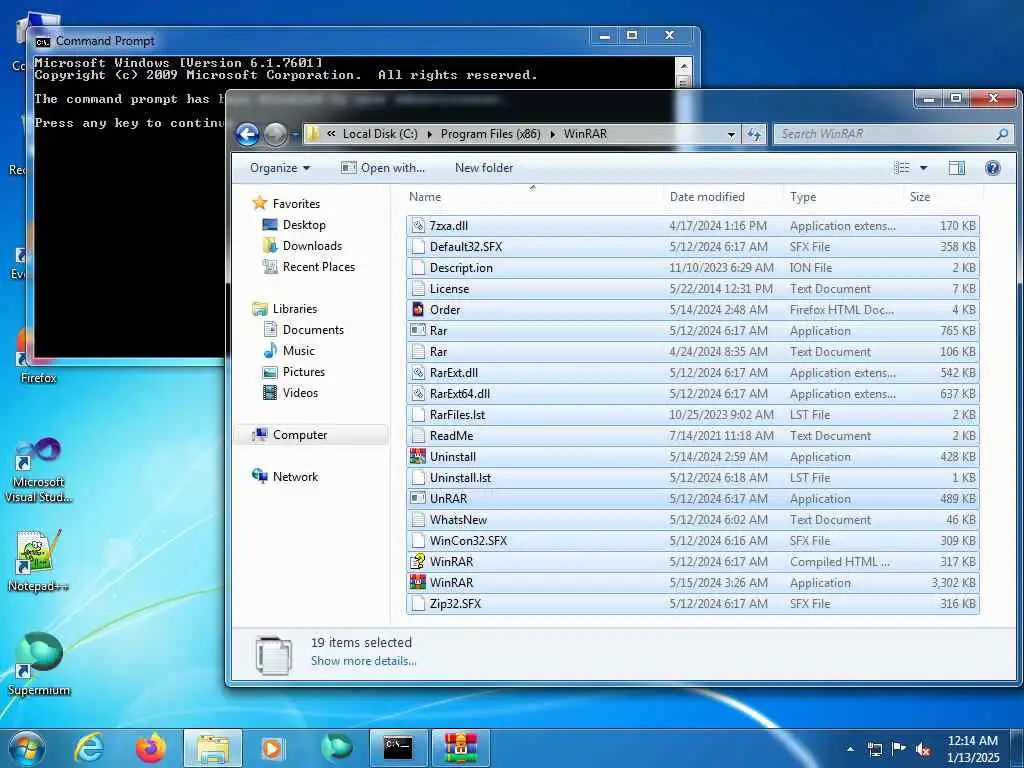Open Supermium from the taskbar

click(x=336, y=748)
